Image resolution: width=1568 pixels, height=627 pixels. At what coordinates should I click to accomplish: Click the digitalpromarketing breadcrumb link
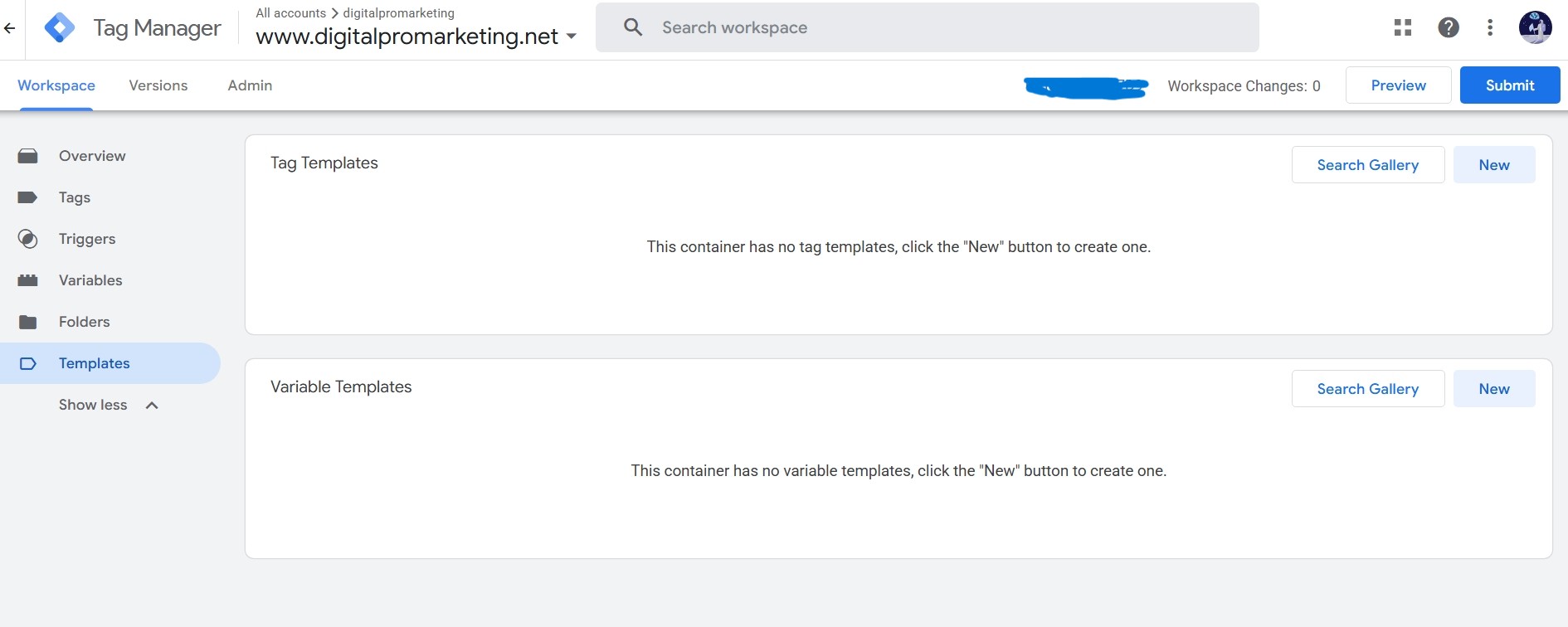[x=398, y=13]
